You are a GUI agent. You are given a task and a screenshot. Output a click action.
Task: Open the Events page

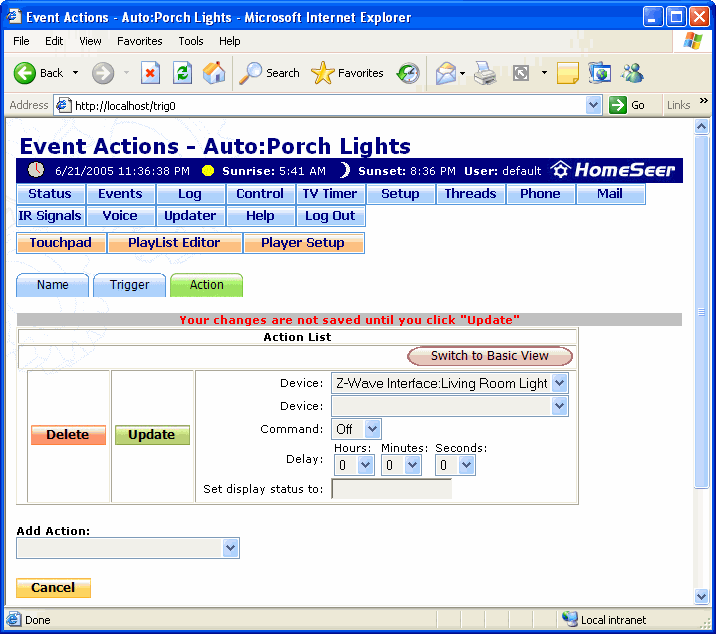coord(120,194)
